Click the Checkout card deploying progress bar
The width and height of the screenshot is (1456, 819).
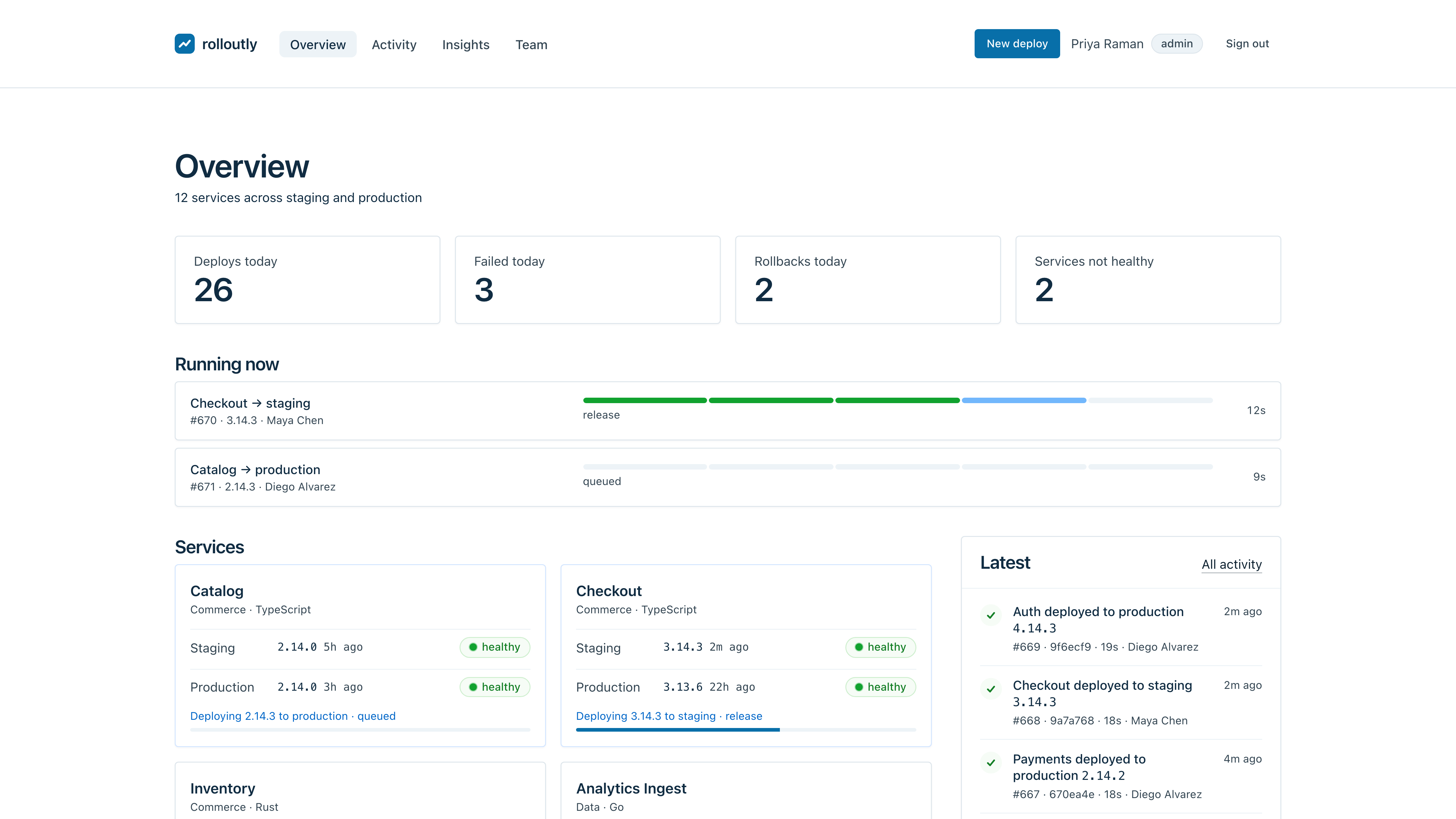[746, 730]
